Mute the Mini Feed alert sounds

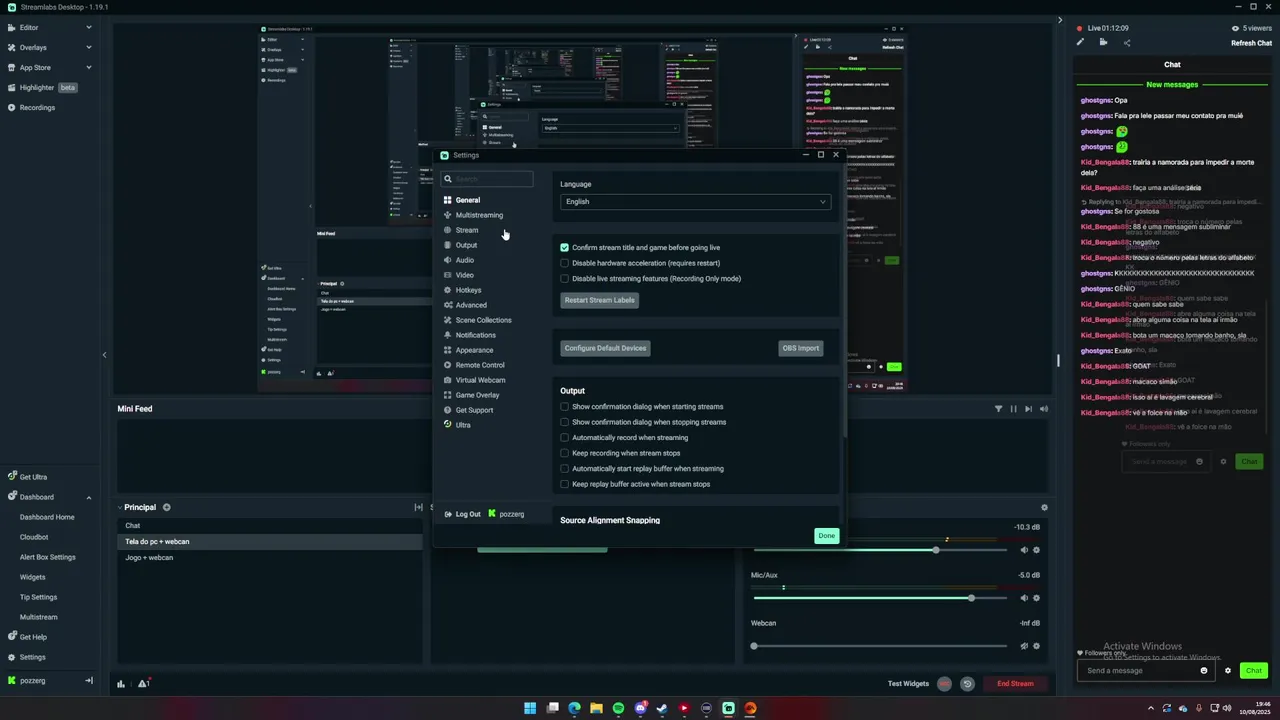(1045, 409)
